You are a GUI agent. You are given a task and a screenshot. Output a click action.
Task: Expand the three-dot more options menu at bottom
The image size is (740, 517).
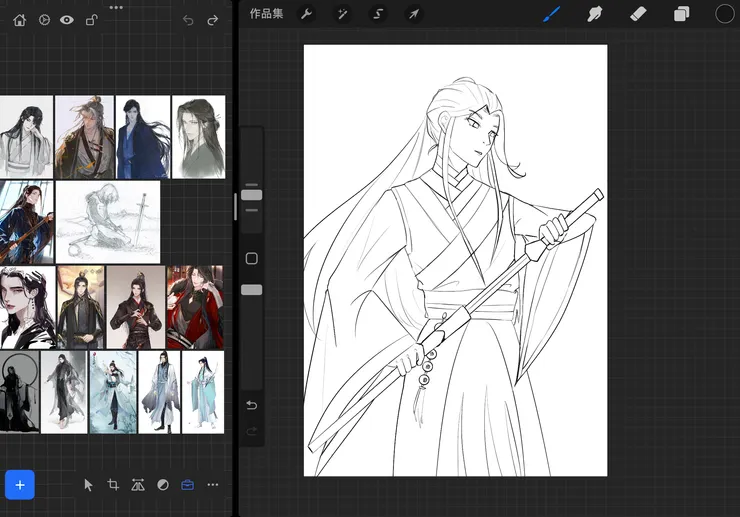click(212, 485)
